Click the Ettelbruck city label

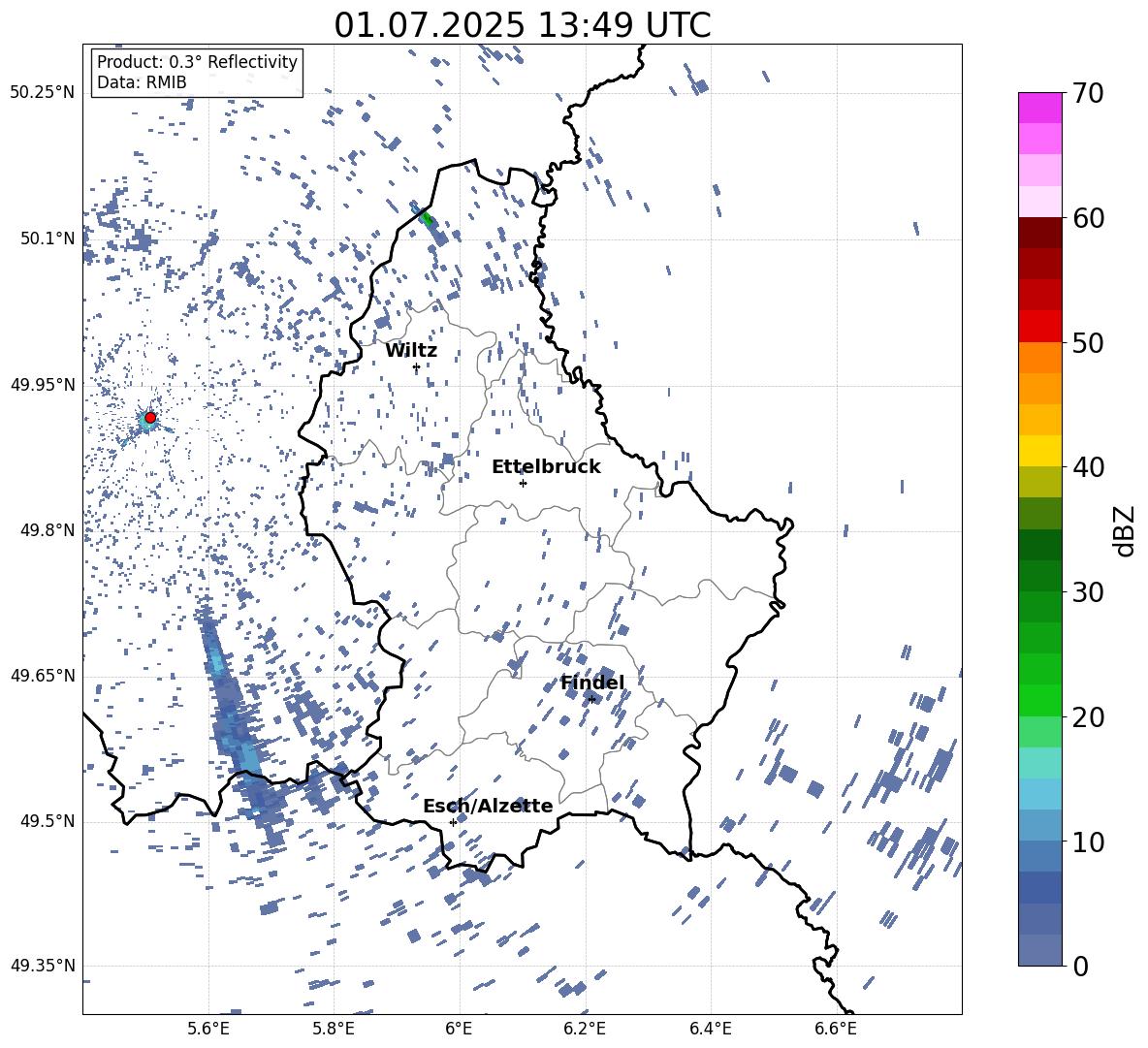pos(546,466)
